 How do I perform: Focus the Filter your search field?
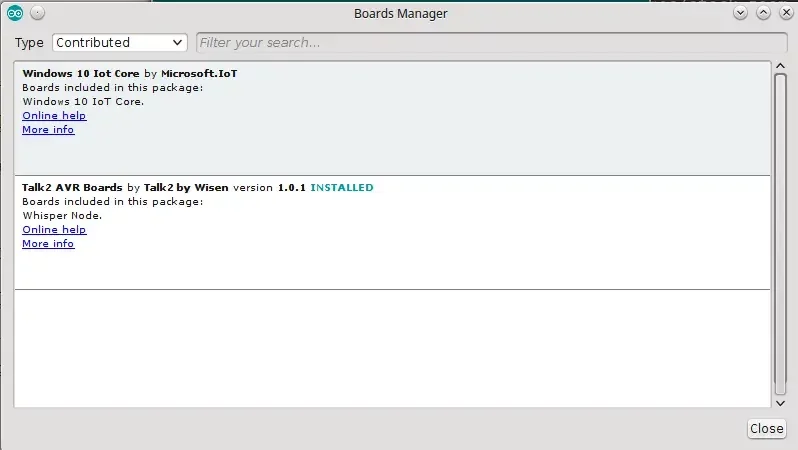(x=492, y=42)
